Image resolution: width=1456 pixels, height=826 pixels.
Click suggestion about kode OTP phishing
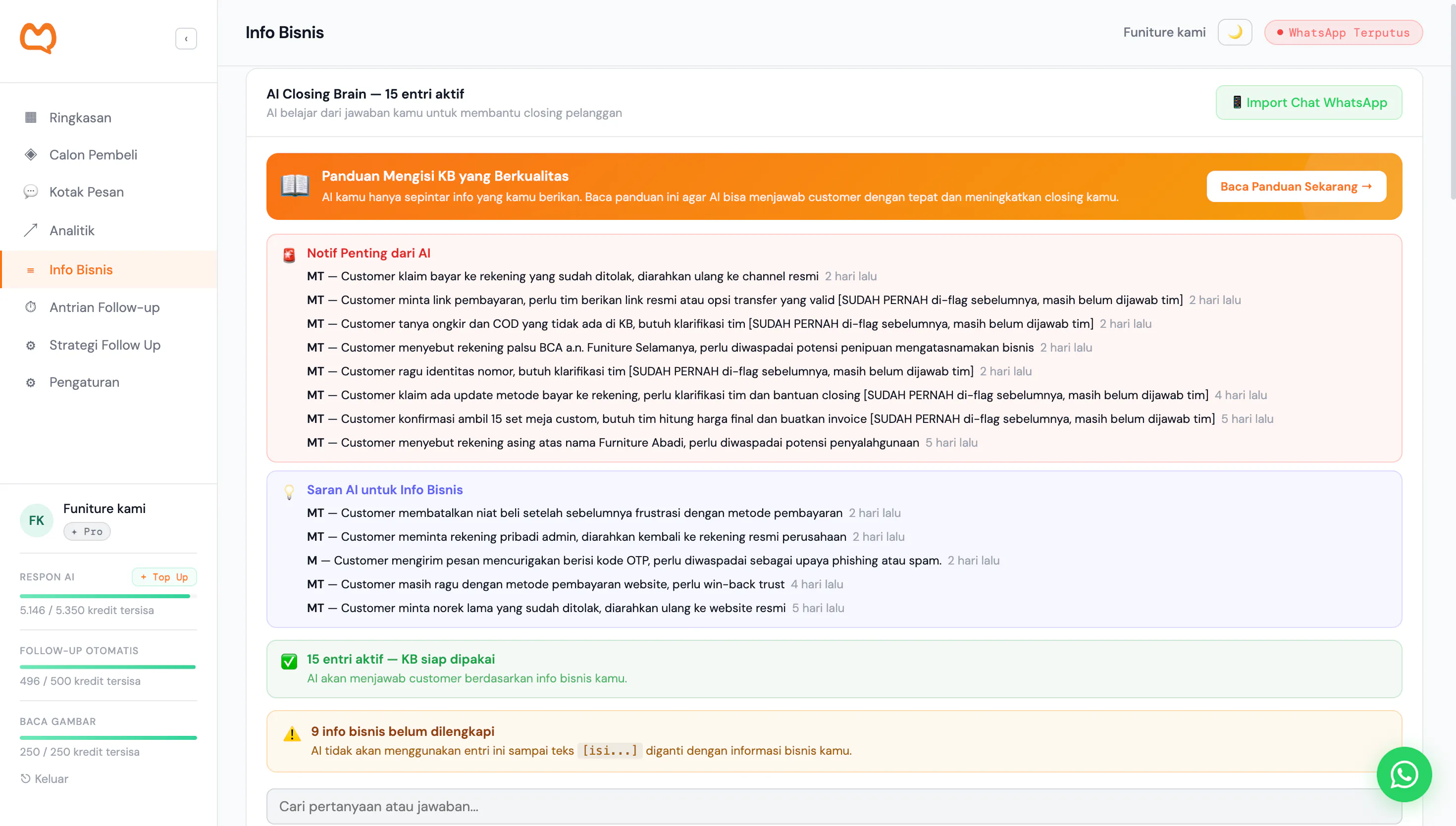[x=653, y=561]
